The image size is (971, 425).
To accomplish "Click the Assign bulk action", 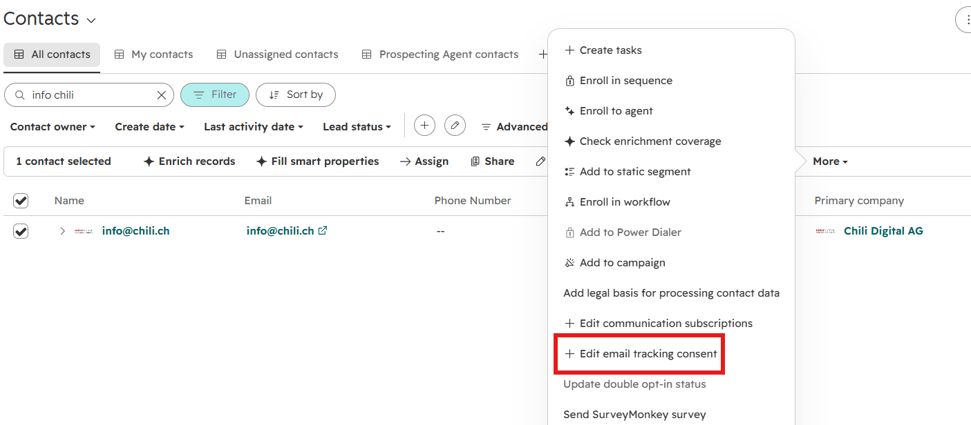I will 424,162.
